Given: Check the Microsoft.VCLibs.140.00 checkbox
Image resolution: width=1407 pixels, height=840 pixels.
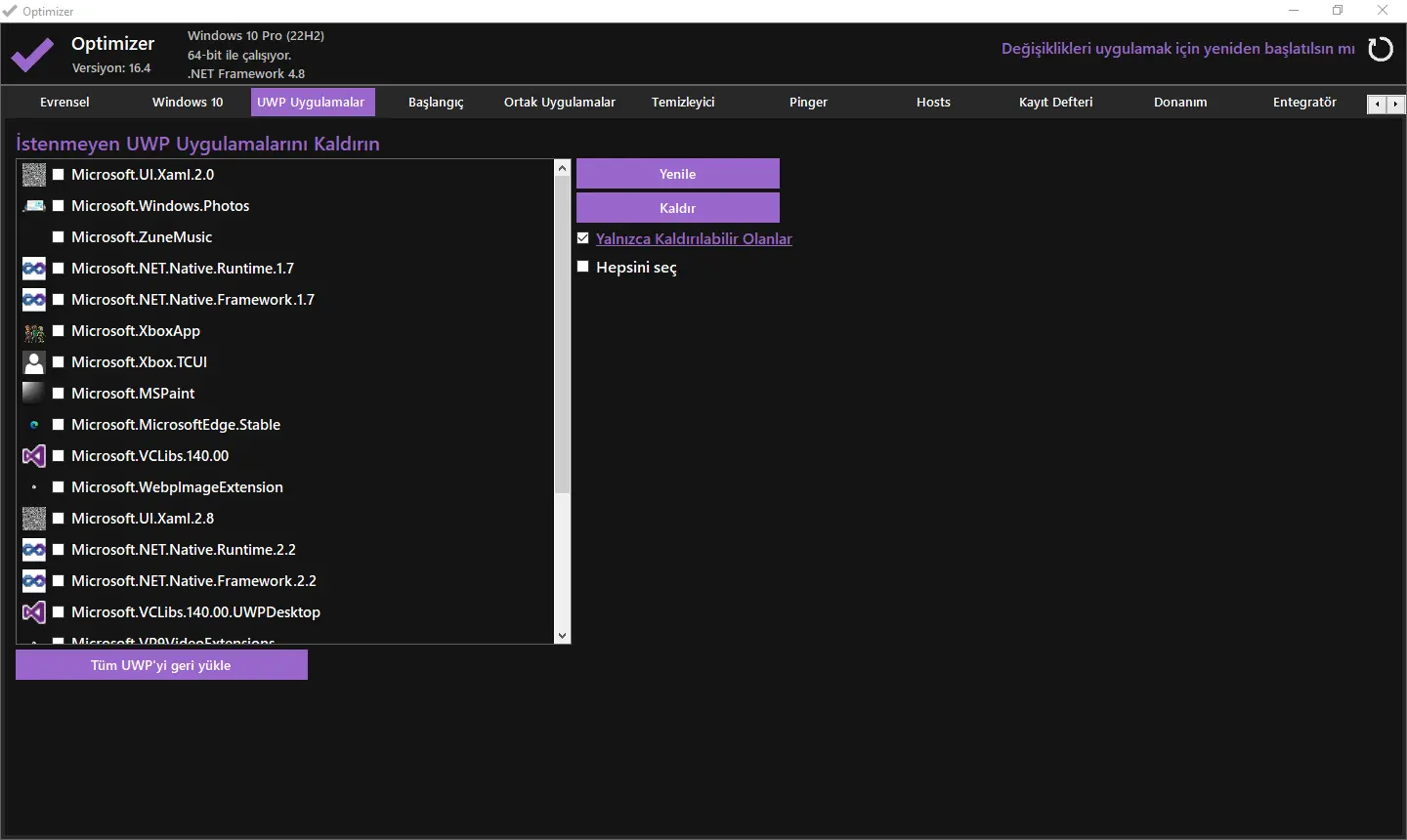Looking at the screenshot, I should [59, 456].
